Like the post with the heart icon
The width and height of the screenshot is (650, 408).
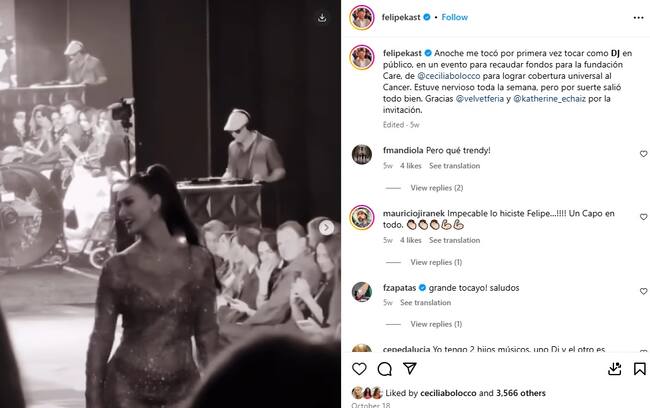(359, 369)
